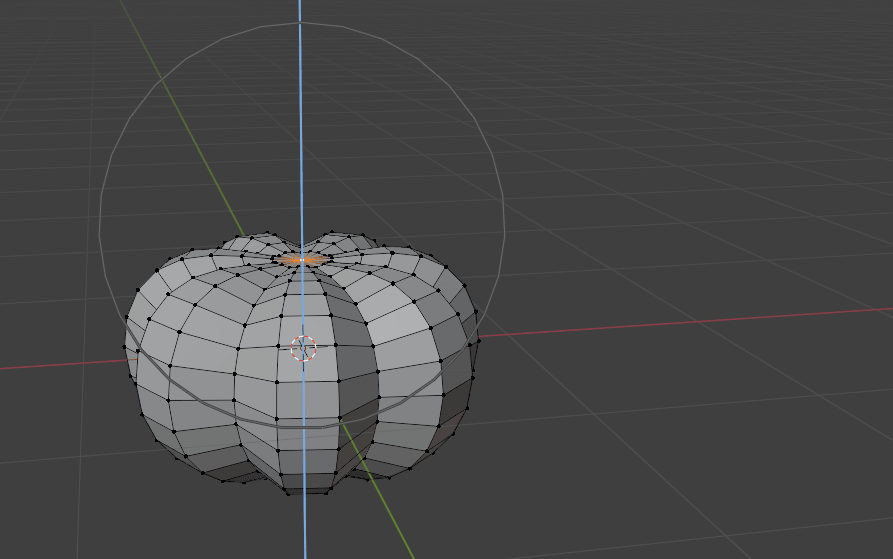Click the left edge of the proportional editing circle
893x559 pixels.
[100, 235]
